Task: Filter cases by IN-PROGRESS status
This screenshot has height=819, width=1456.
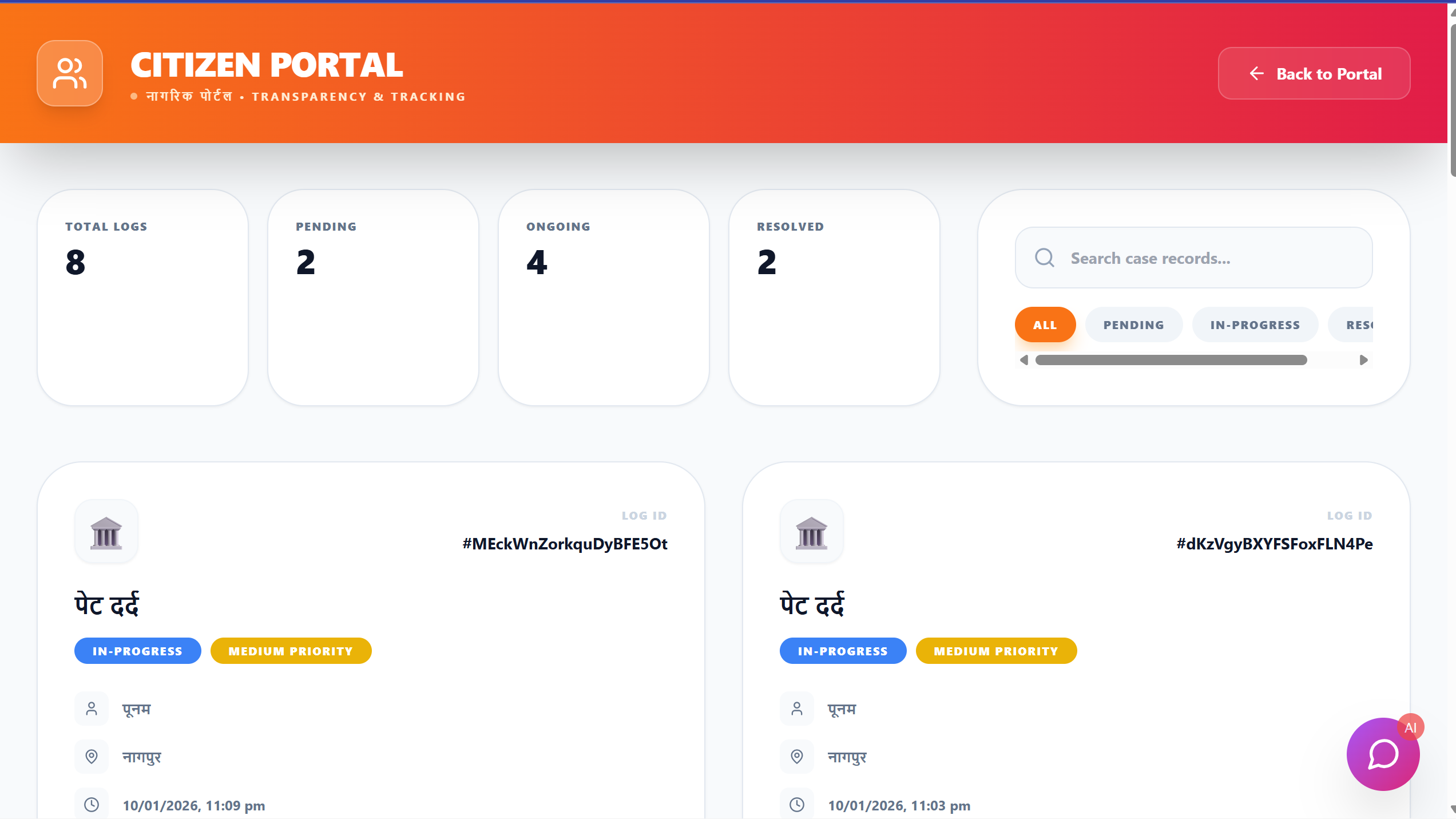Action: 1255,325
